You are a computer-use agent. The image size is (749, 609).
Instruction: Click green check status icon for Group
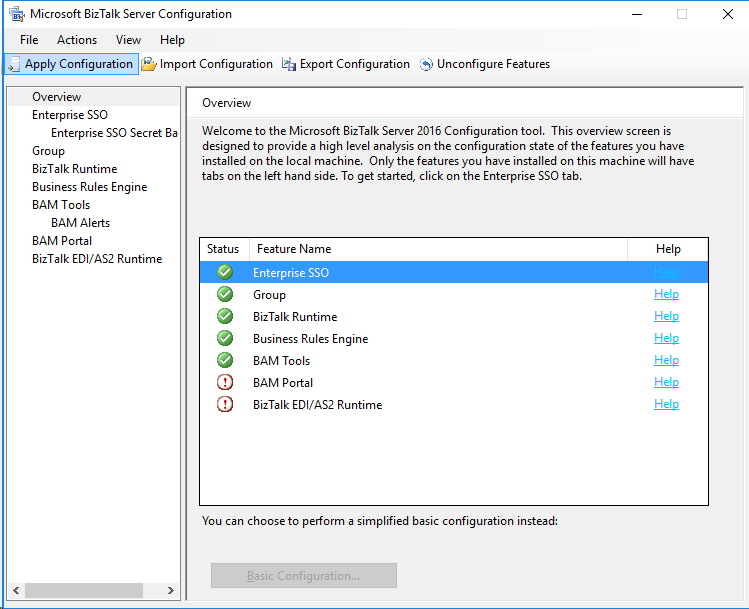225,294
